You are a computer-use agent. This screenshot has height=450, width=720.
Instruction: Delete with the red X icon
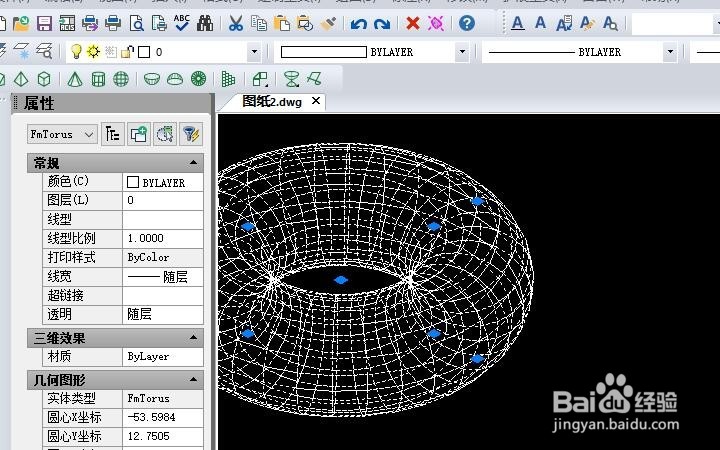(413, 23)
